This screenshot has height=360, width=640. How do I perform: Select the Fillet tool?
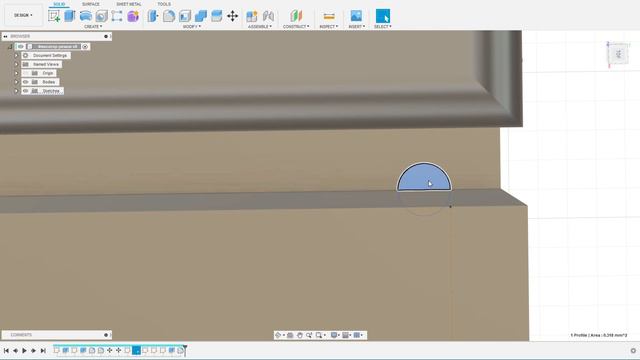(169, 16)
